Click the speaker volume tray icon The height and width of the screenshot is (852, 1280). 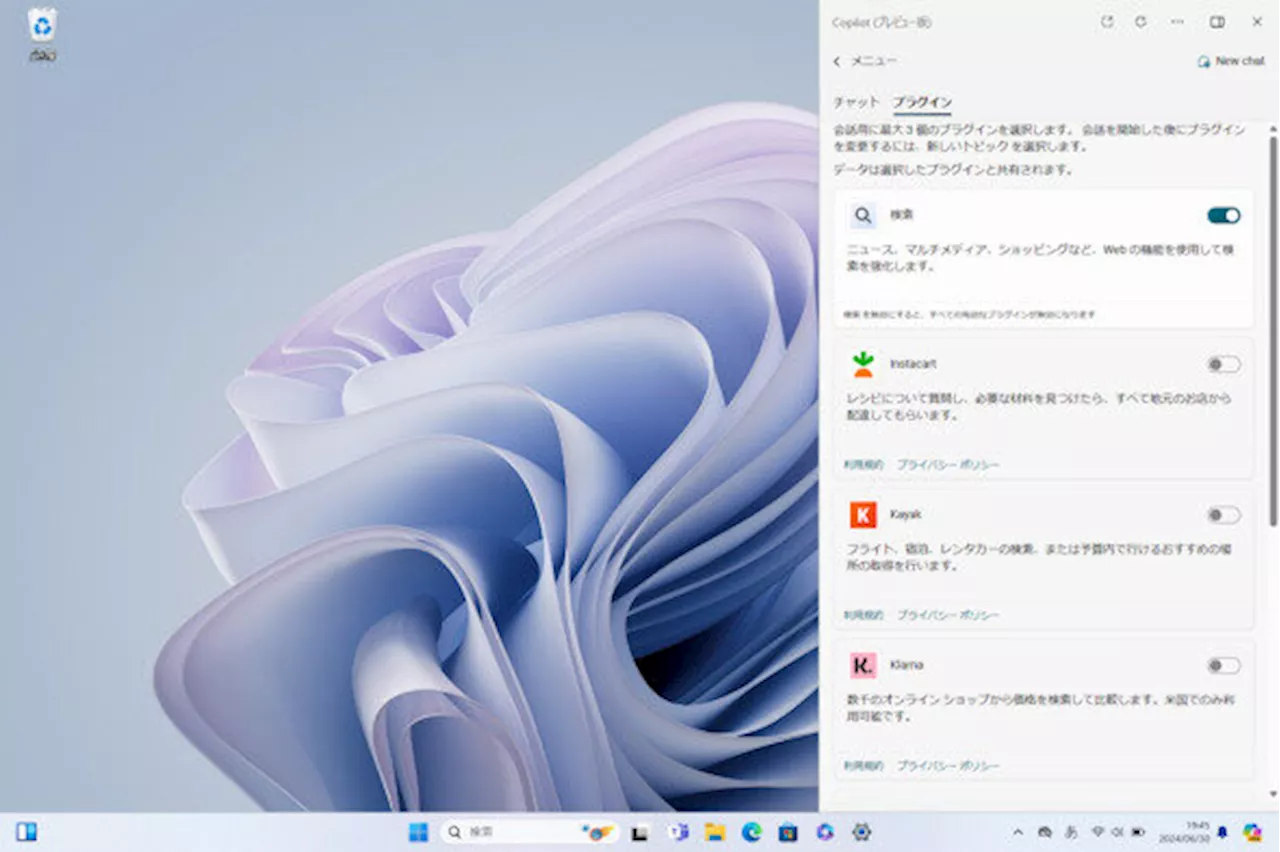(x=1117, y=832)
